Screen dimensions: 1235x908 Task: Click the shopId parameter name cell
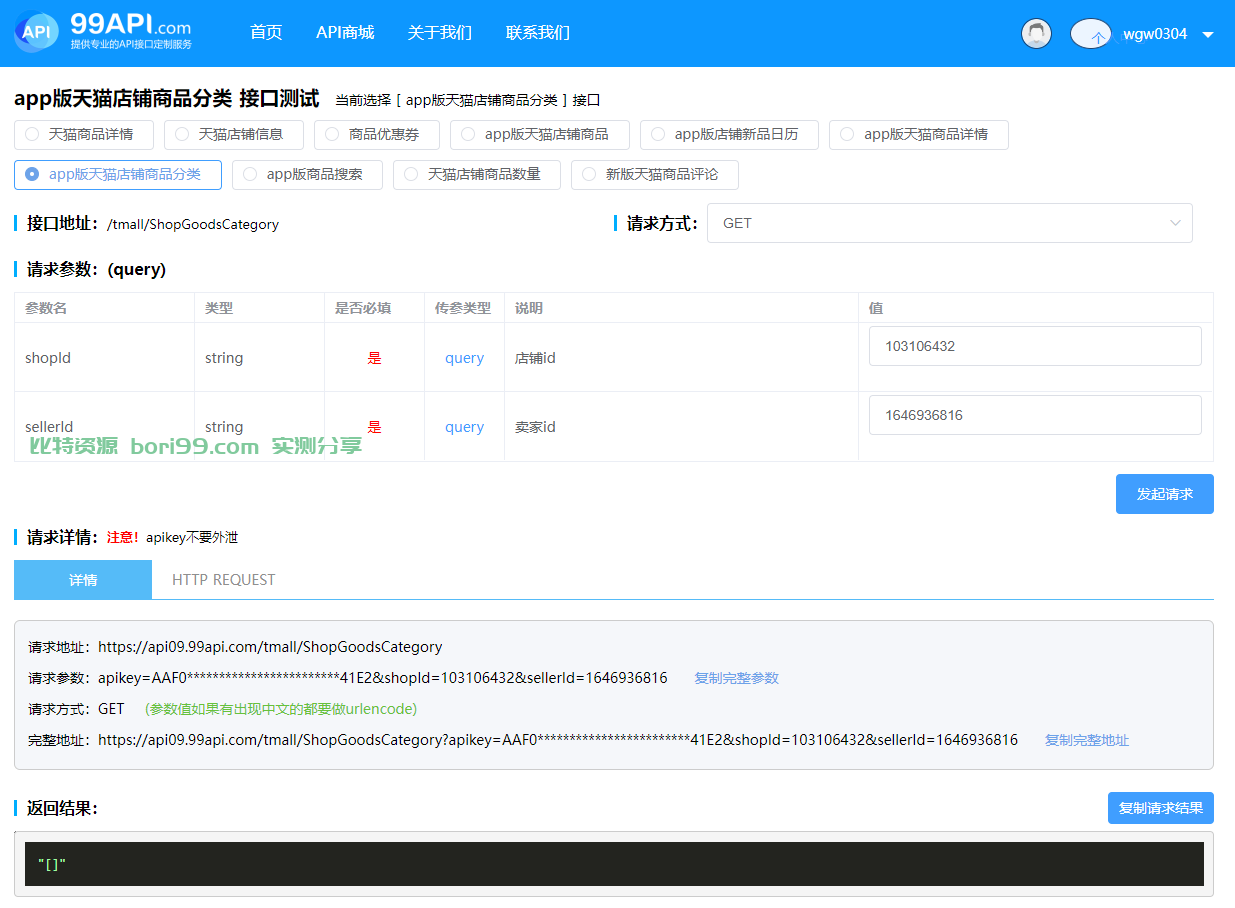coord(104,358)
